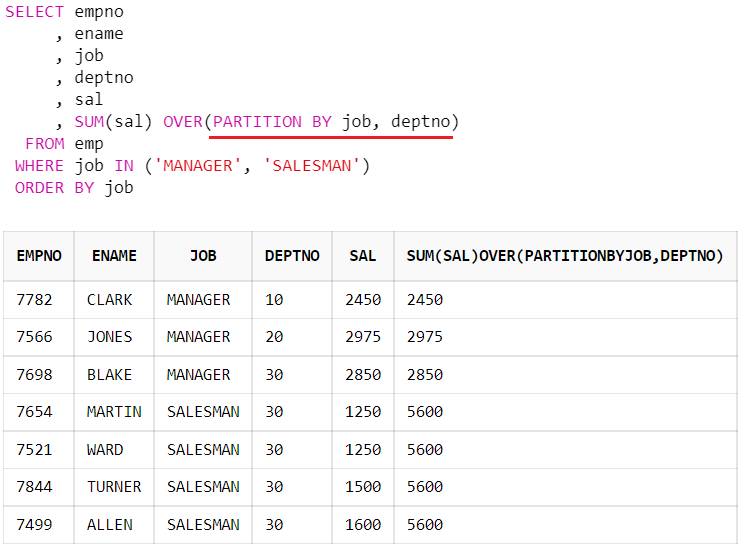Click SALESMAN job in TURNER row
The width and height of the screenshot is (743, 549).
(x=203, y=487)
